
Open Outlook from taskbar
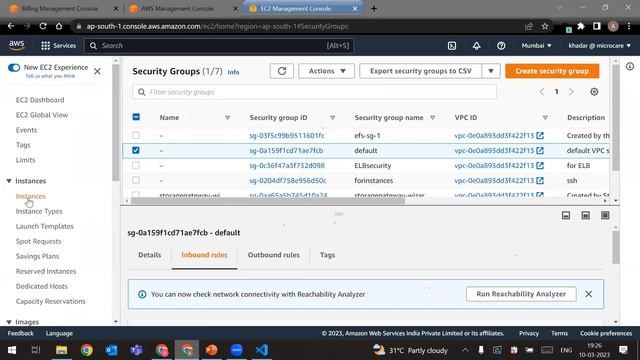point(111,350)
